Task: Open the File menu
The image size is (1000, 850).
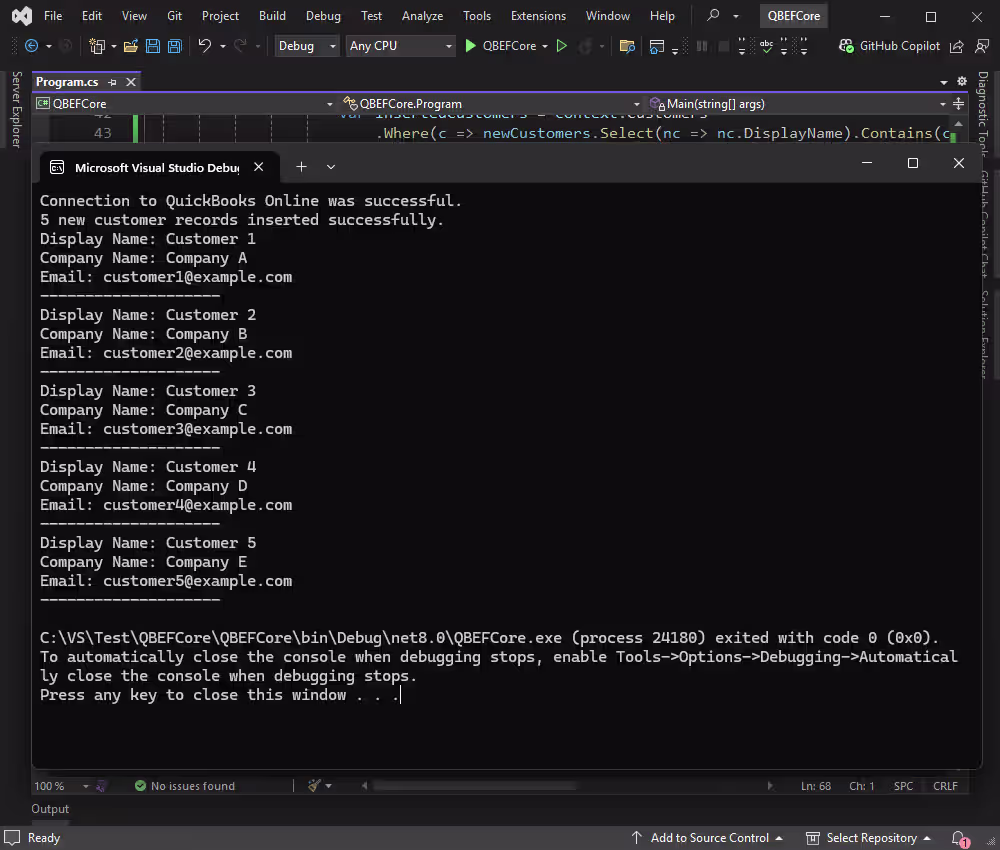Action: (53, 16)
